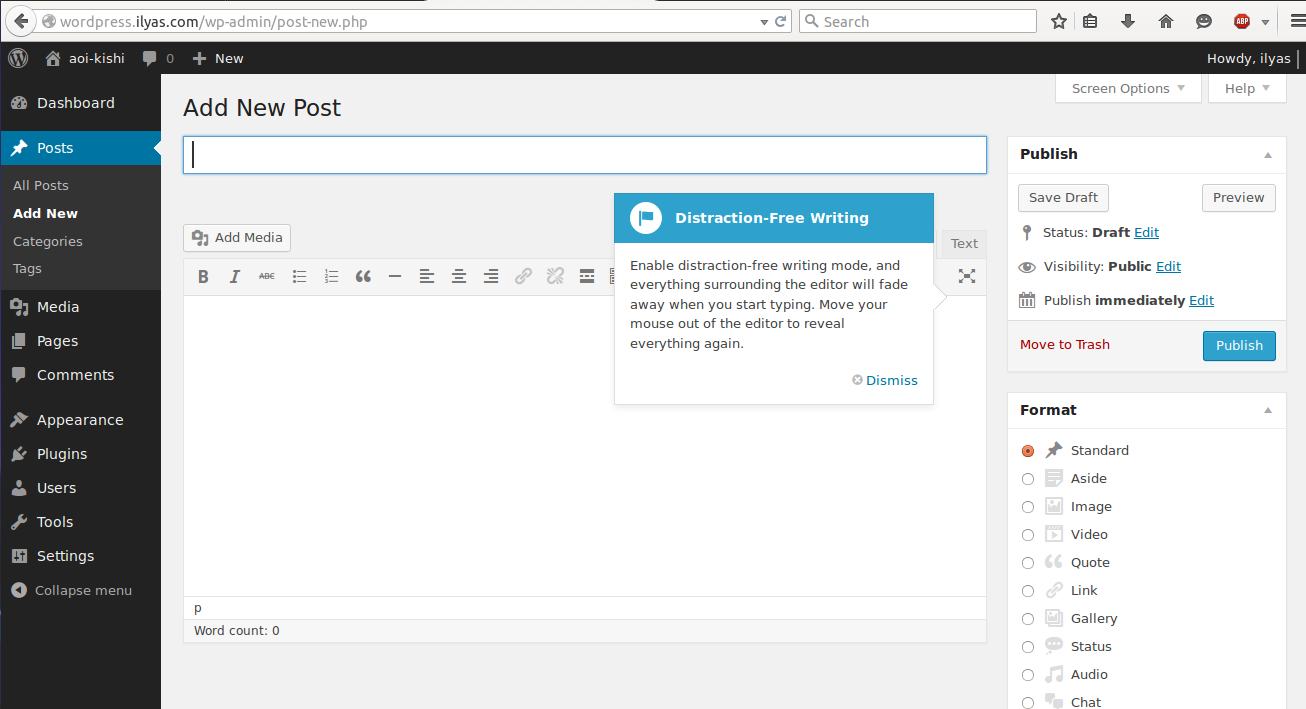Click the Save Draft button
Screen dimensions: 1306x709
(1063, 197)
